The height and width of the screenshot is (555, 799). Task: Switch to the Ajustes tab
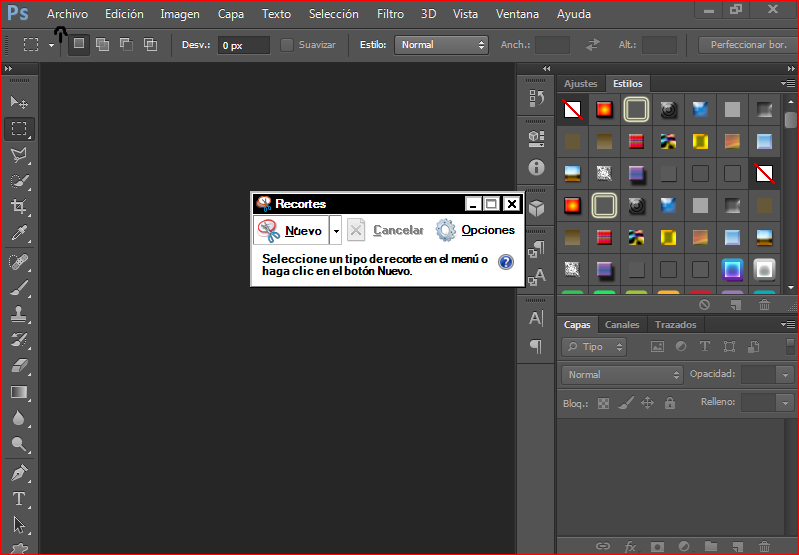[x=580, y=84]
